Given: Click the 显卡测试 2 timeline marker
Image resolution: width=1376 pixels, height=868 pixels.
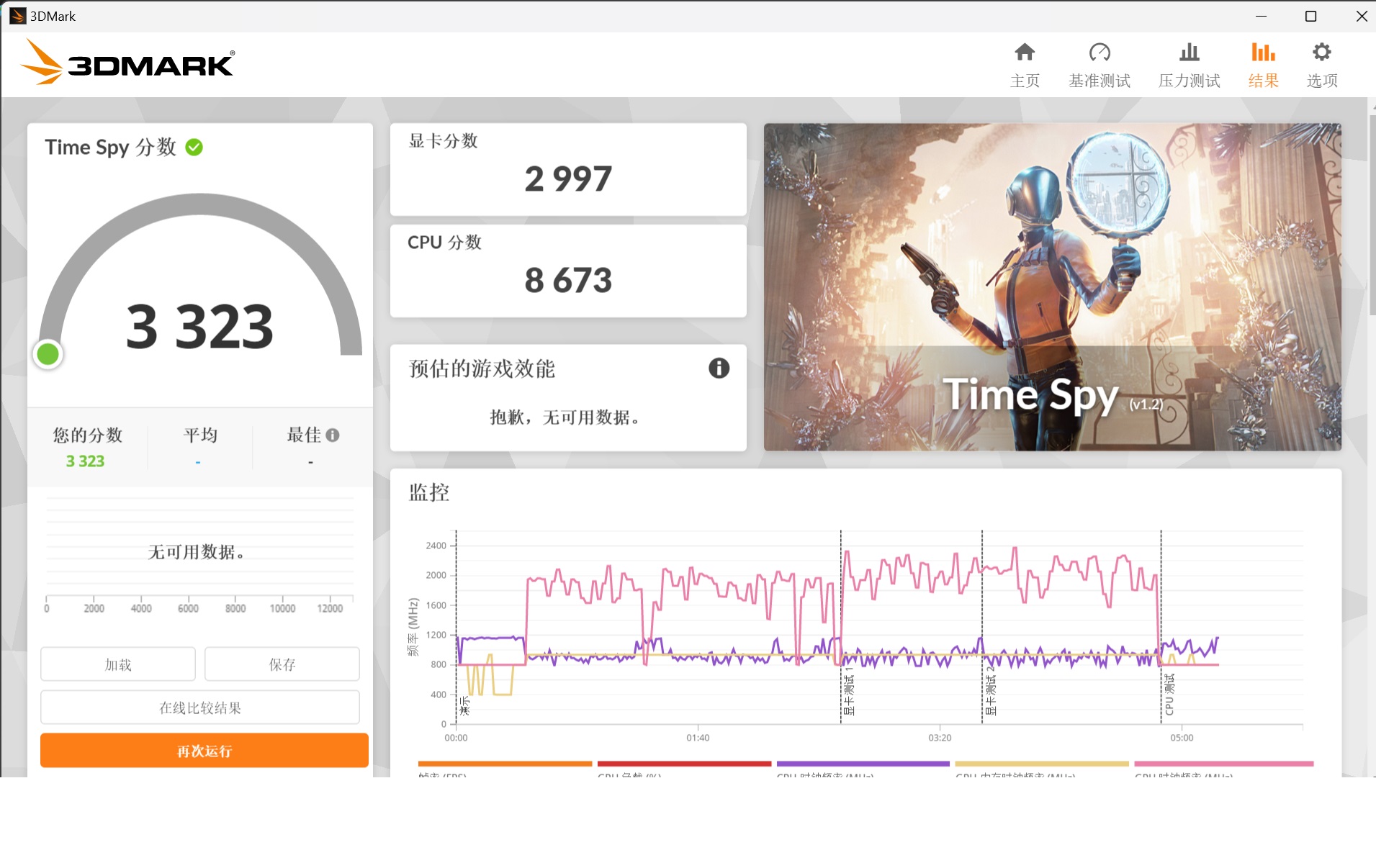Looking at the screenshot, I should click(991, 691).
